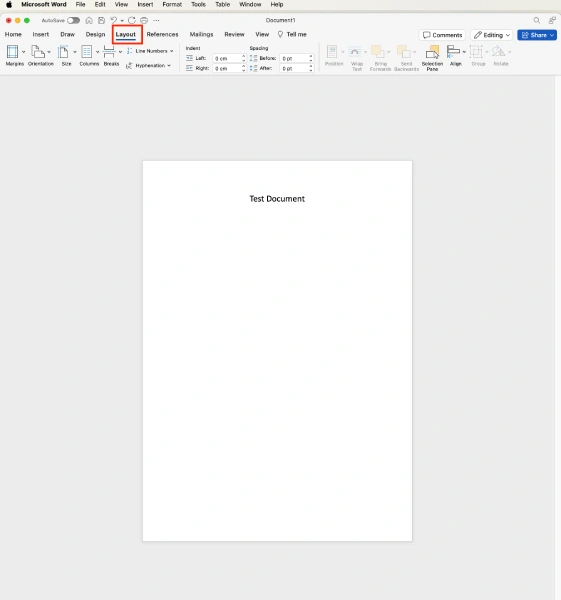Open the Table menu
Screen dimensions: 561x600
coord(222,5)
